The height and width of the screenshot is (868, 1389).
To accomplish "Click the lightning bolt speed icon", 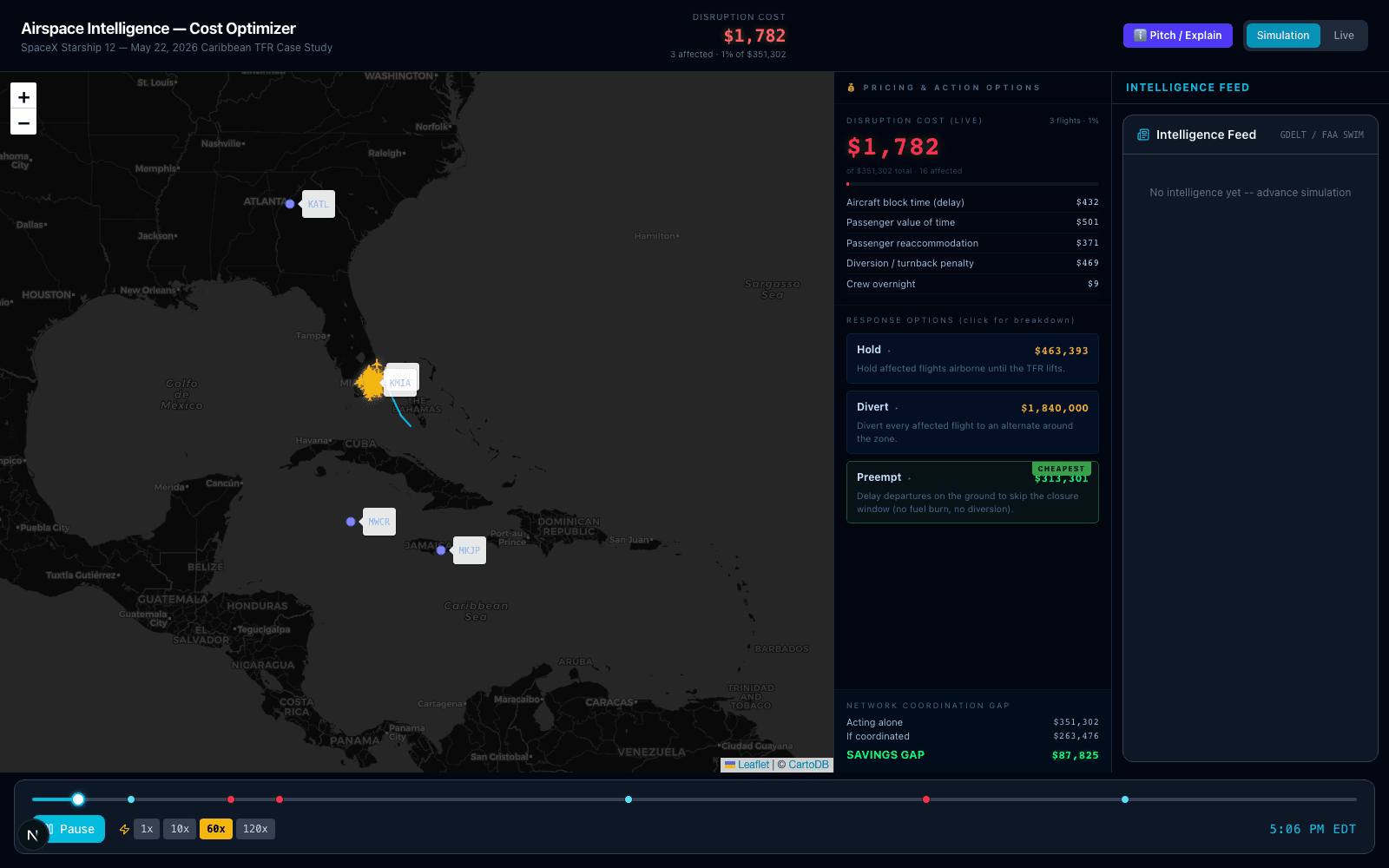I will point(124,829).
